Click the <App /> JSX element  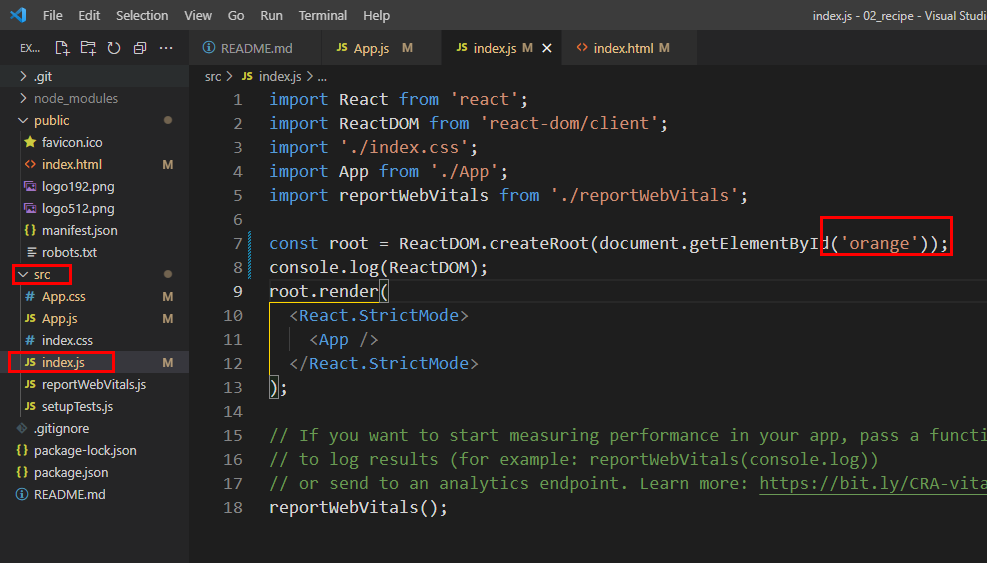click(344, 340)
